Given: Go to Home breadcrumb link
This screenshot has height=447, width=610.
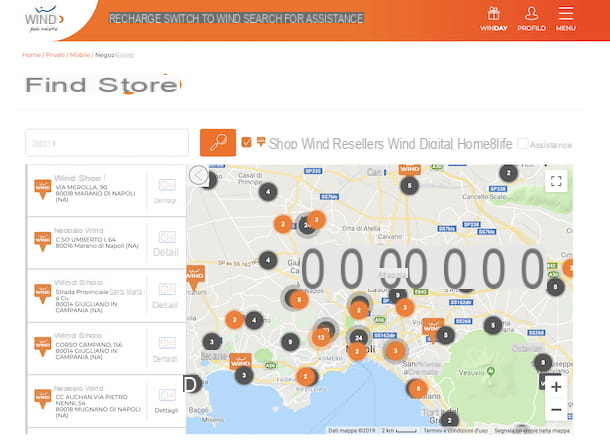Looking at the screenshot, I should [x=32, y=55].
